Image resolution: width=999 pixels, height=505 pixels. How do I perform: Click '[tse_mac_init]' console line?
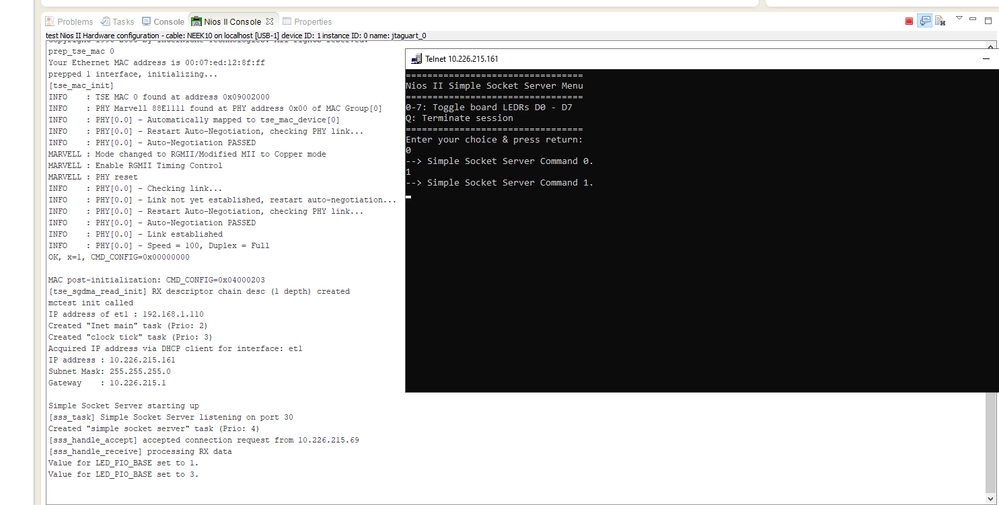click(81, 86)
